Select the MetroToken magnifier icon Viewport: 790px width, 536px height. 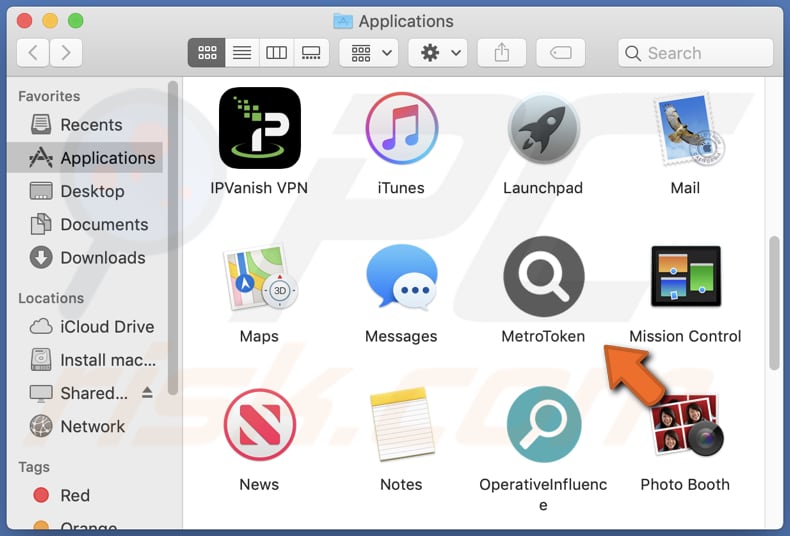point(544,276)
